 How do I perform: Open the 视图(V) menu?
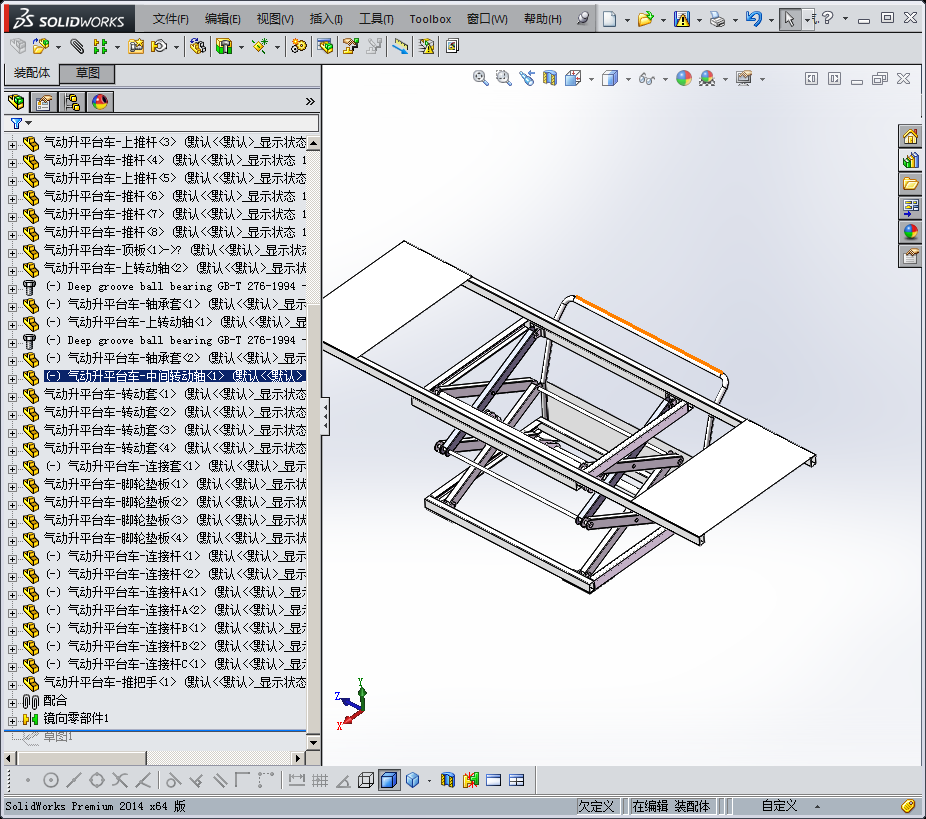[275, 19]
